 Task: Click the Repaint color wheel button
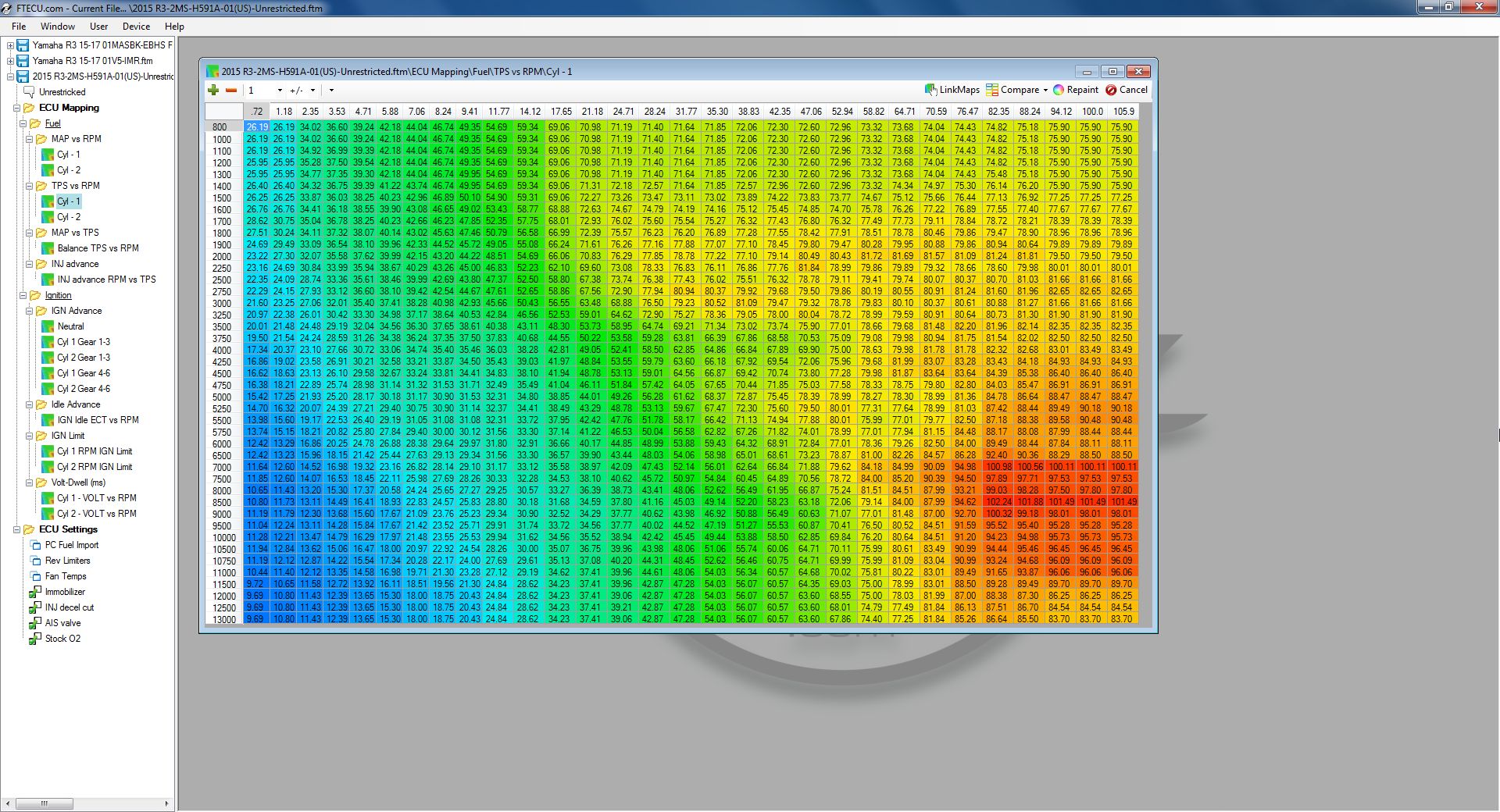click(x=1076, y=90)
